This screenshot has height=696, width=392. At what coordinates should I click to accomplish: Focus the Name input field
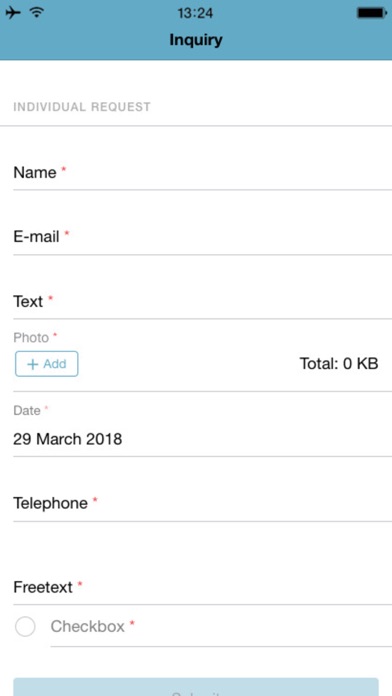tap(202, 173)
